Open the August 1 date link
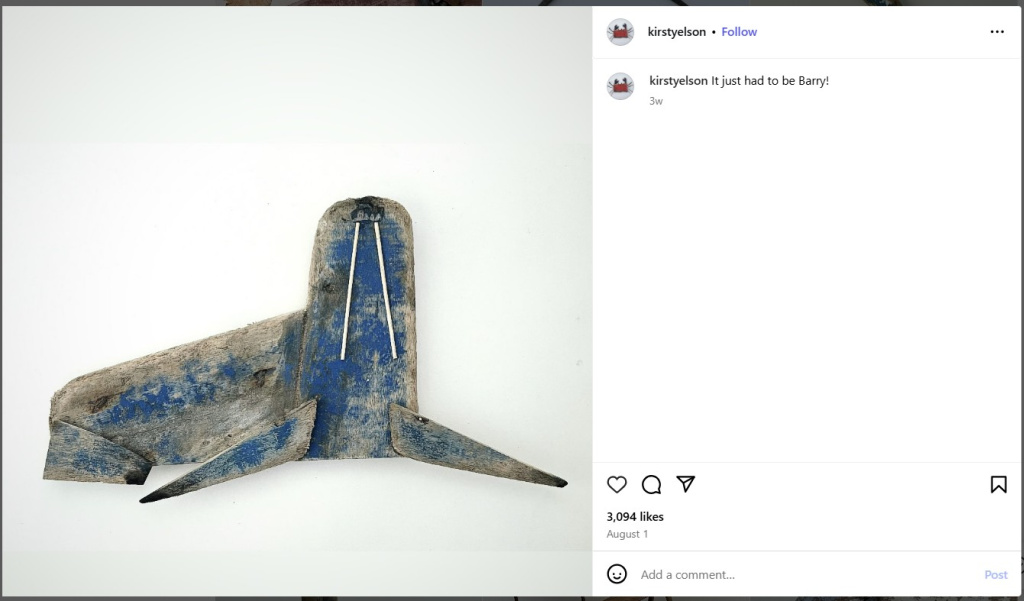This screenshot has width=1024, height=601. point(627,534)
